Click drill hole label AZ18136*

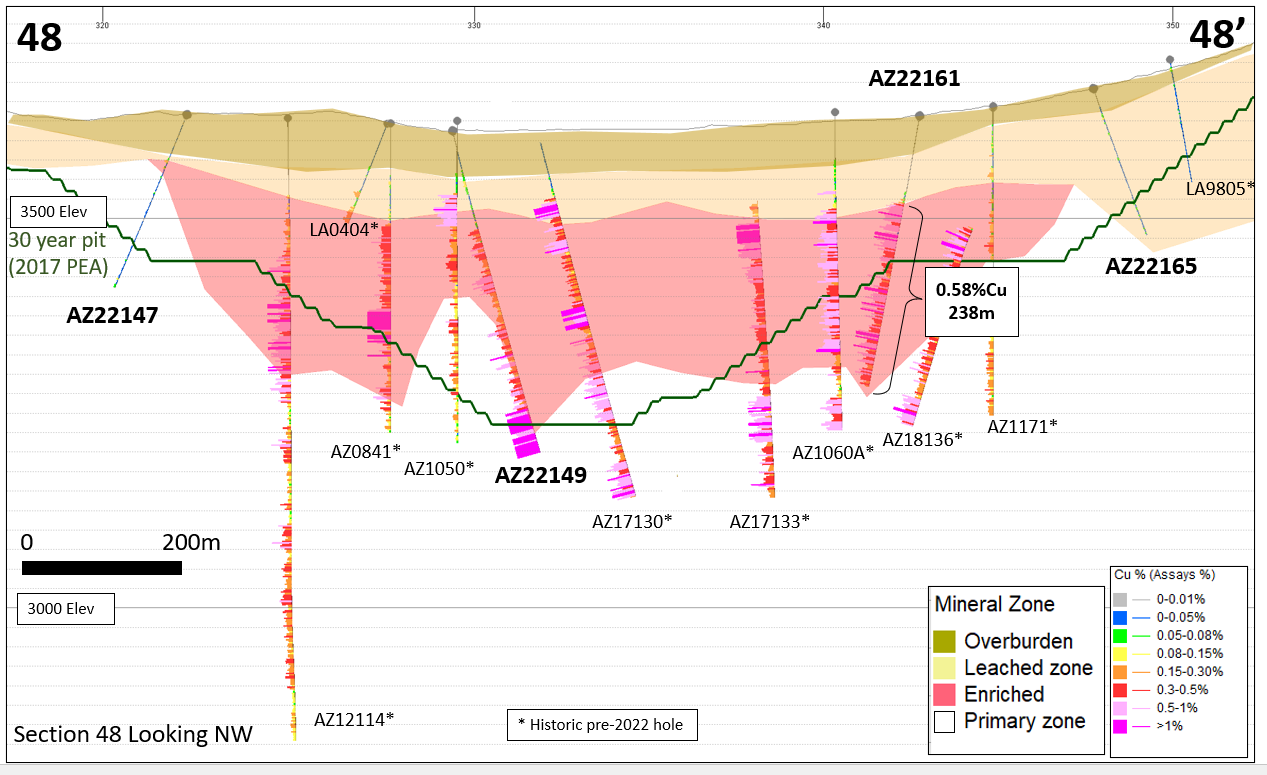coord(922,438)
